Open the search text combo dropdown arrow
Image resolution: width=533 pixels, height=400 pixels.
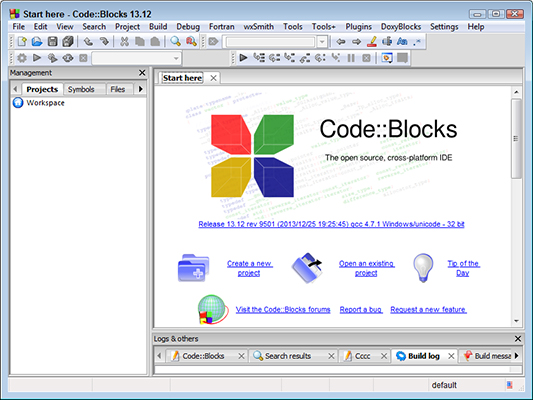(322, 42)
